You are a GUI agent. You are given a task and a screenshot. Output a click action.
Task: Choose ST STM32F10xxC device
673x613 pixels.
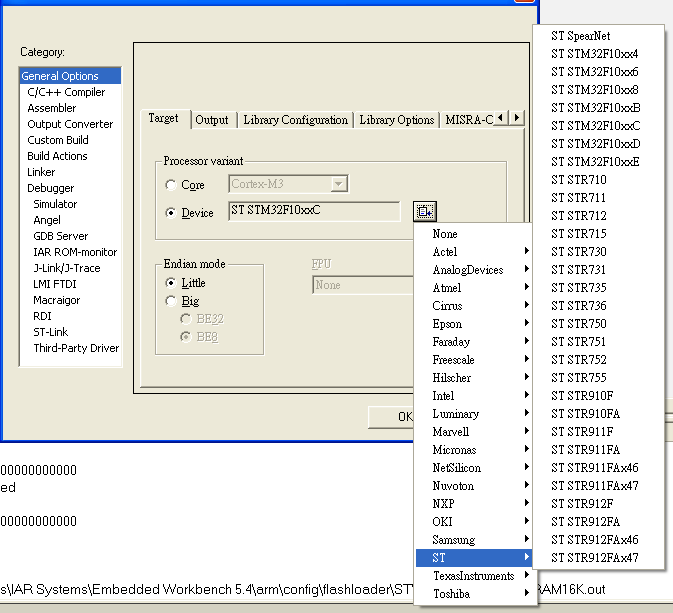click(x=598, y=126)
